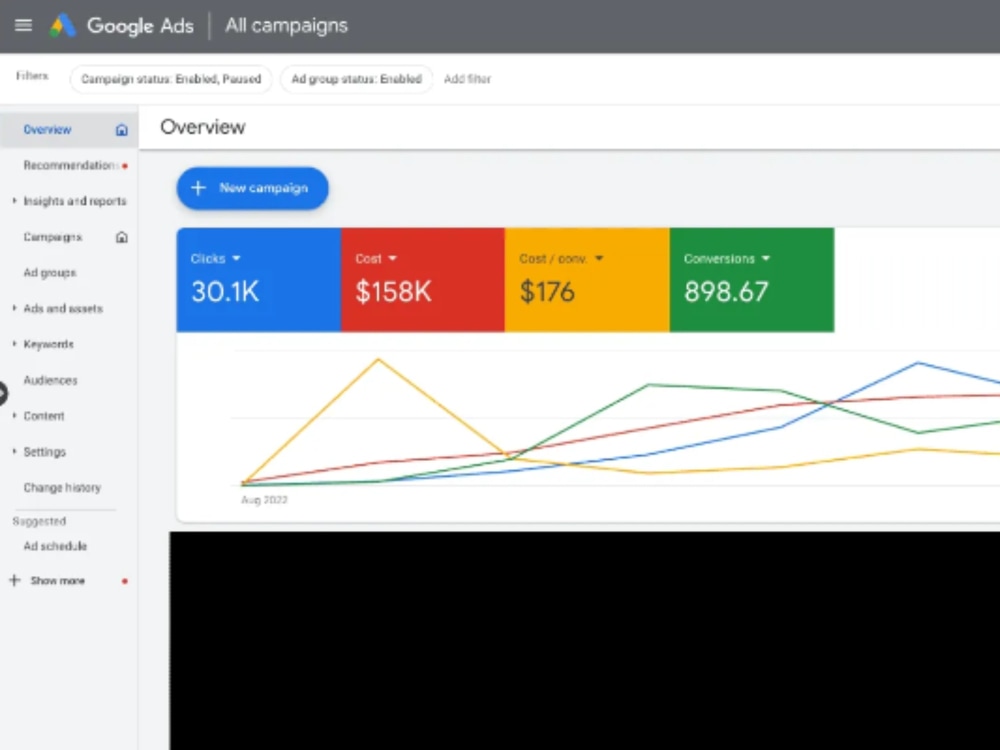
Task: Open Change history in the sidebar
Action: click(x=62, y=488)
